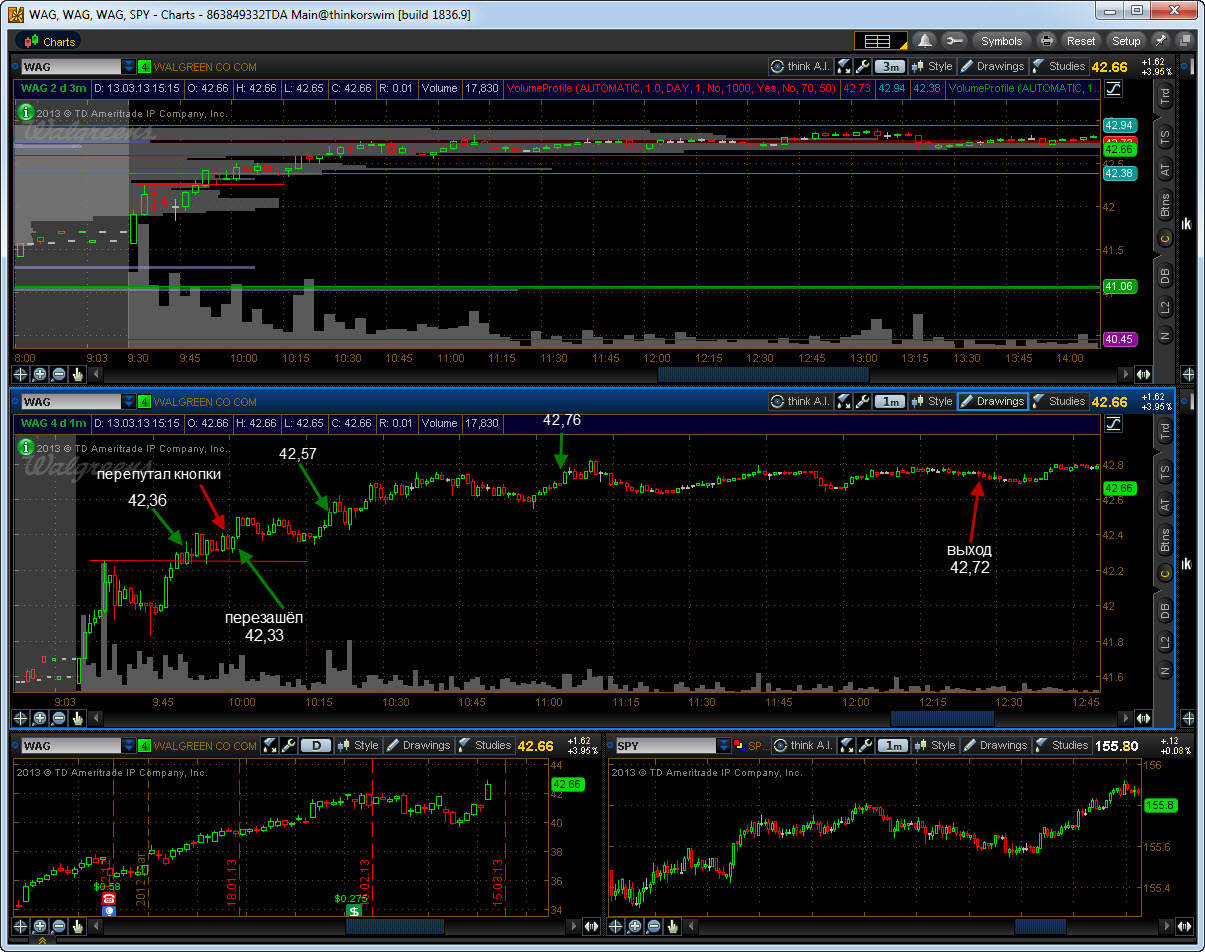Zoom out on the SPY chart
Viewport: 1205px width, 952px height.
[x=655, y=926]
